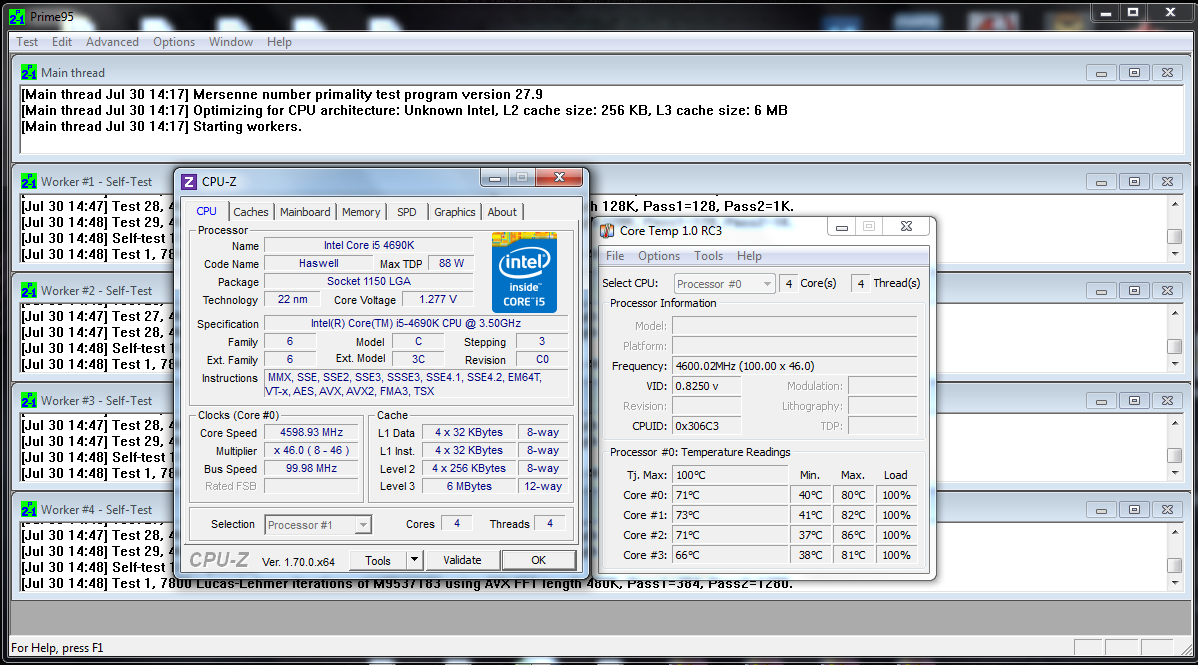This screenshot has height=665, width=1198.
Task: Maximize the Worker #4 child window
Action: (1135, 510)
